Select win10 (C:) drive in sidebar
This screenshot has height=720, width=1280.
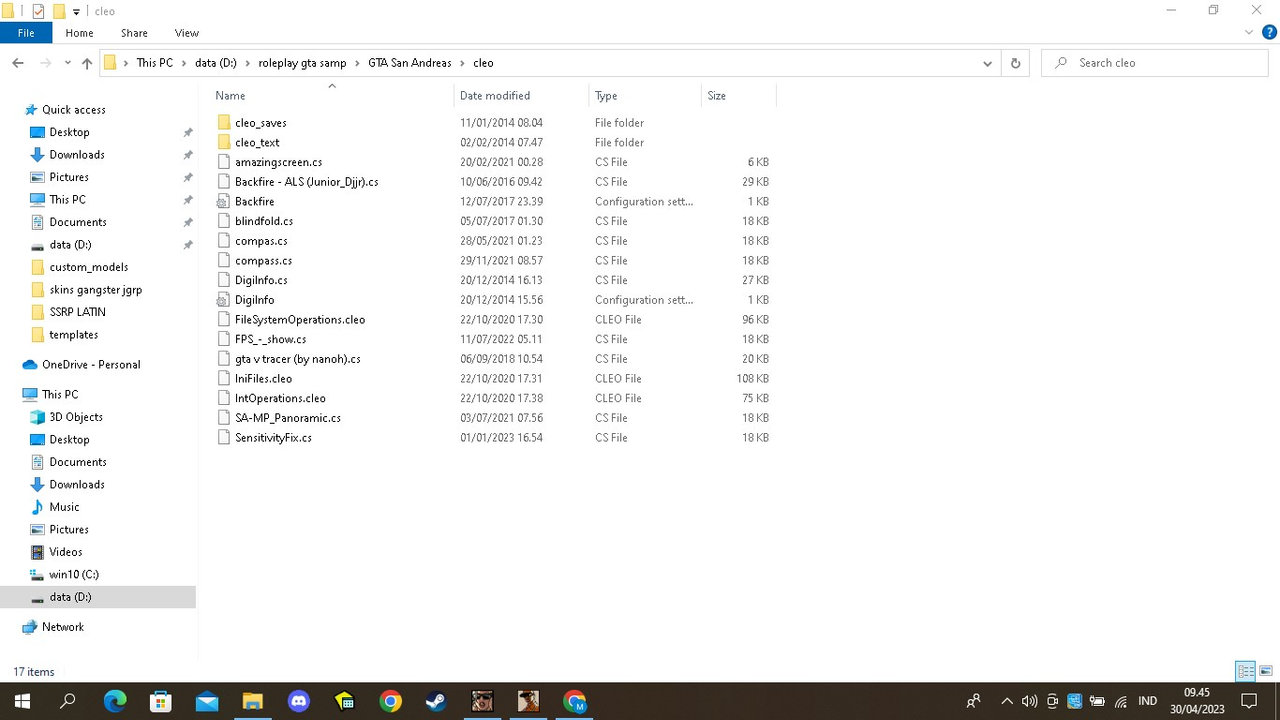[x=74, y=575]
